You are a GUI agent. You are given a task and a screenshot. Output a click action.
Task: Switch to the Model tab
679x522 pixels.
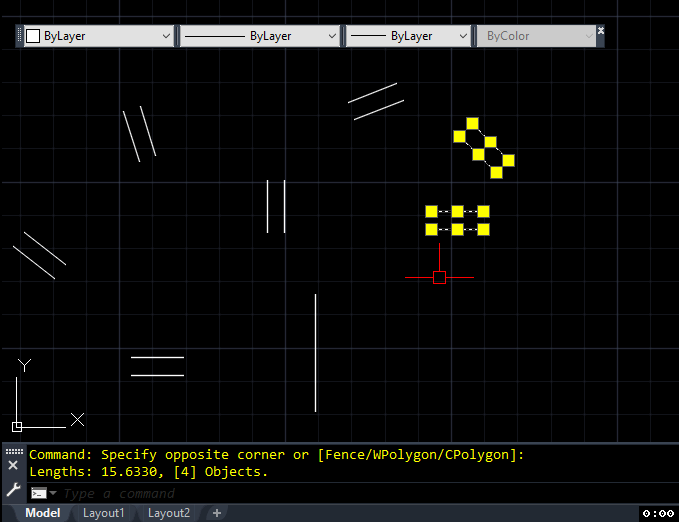(42, 513)
